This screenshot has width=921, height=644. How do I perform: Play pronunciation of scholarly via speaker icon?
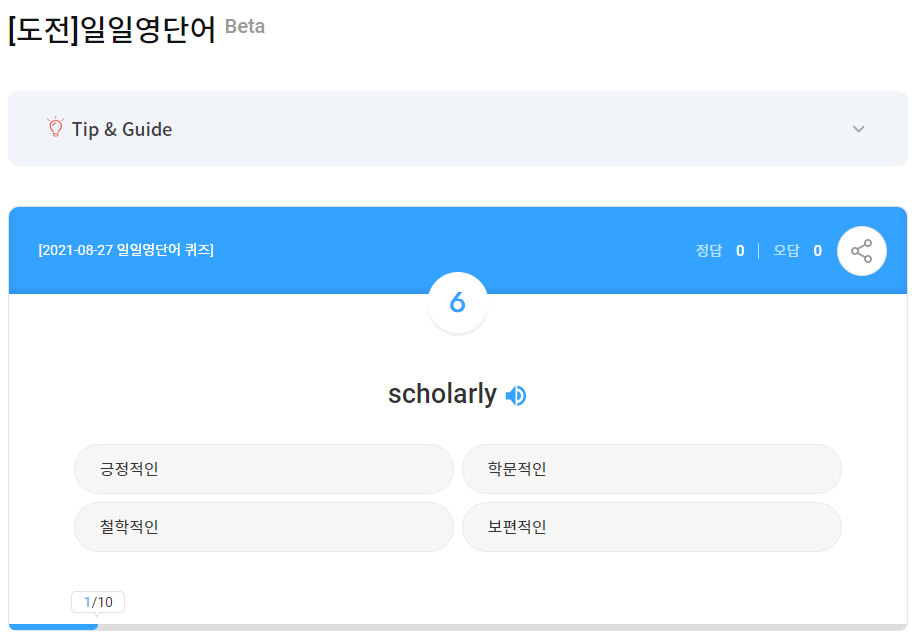(516, 396)
